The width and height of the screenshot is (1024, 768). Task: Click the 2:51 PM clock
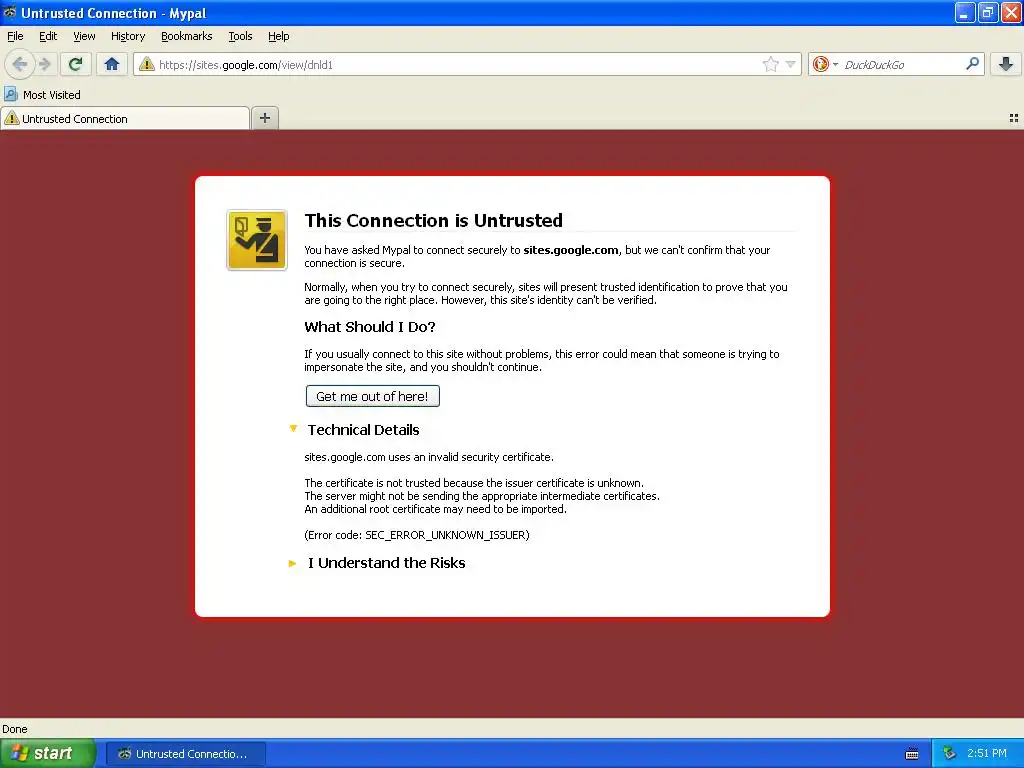987,753
